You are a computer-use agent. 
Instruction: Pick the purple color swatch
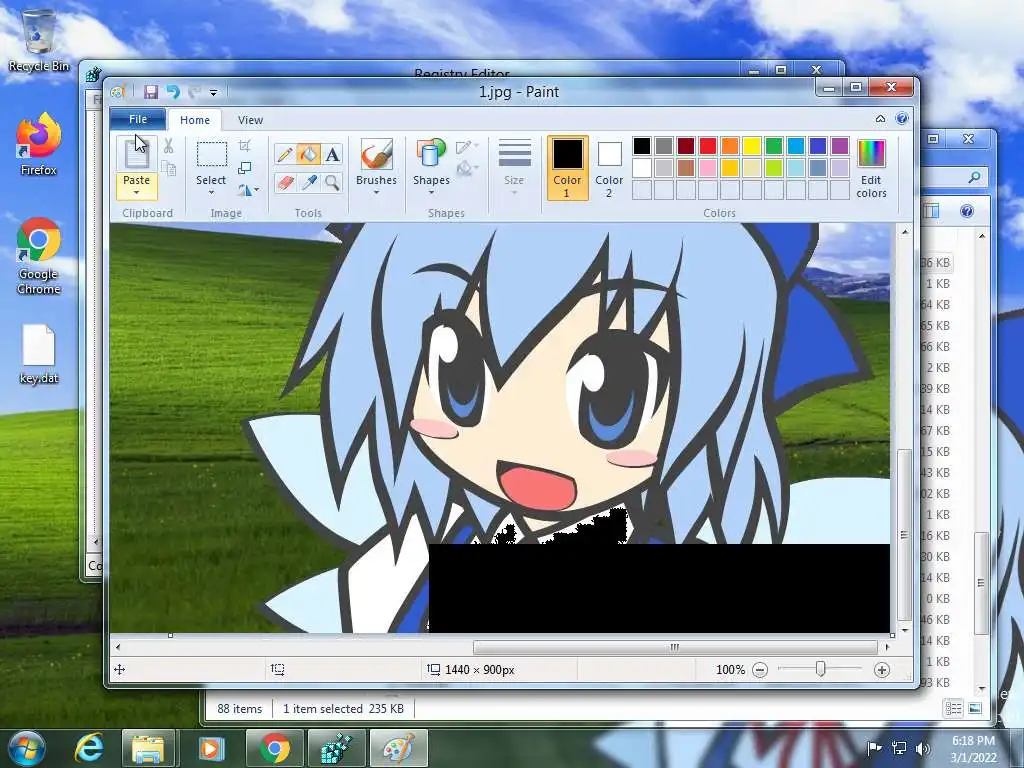click(x=839, y=146)
